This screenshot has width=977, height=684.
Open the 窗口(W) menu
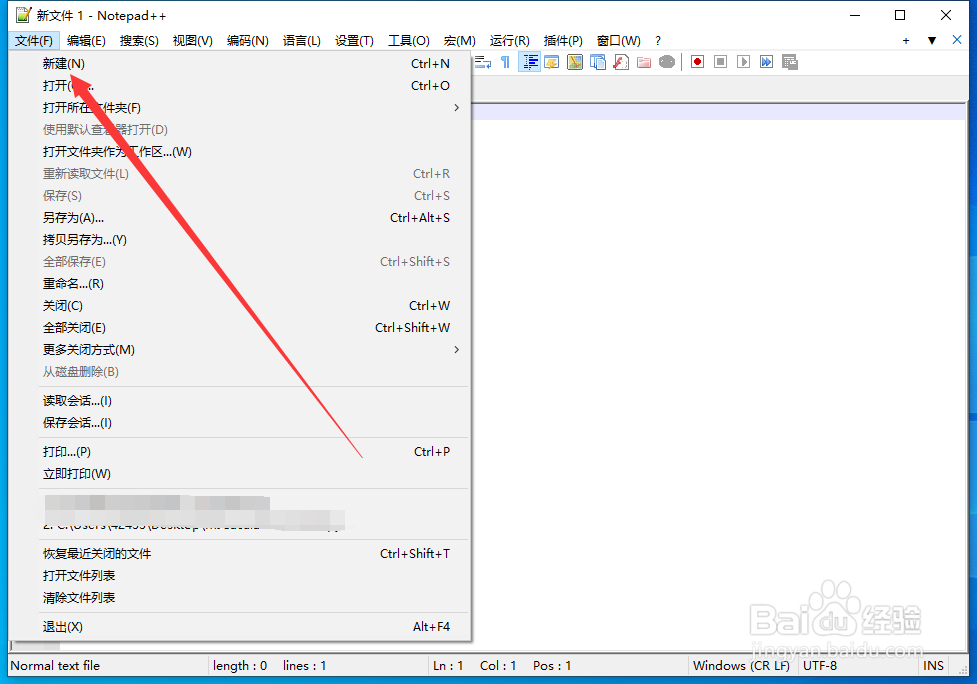(x=618, y=40)
